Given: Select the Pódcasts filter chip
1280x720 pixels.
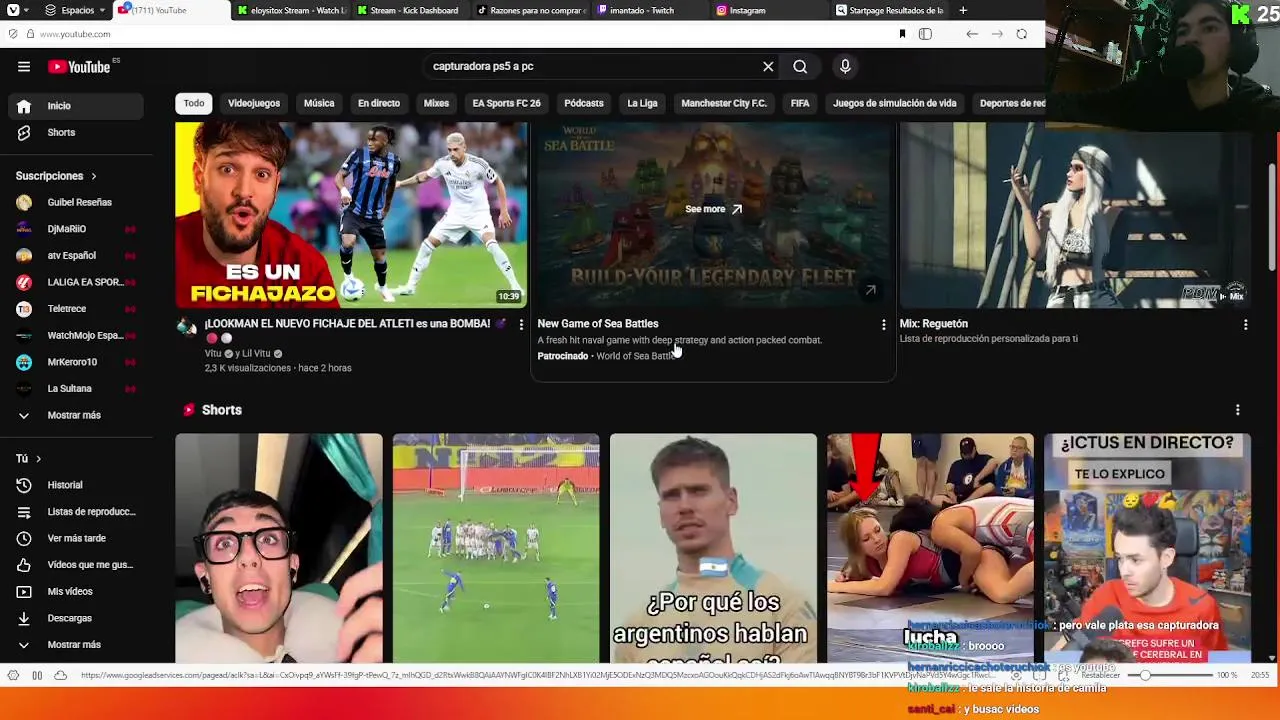Looking at the screenshot, I should coord(584,103).
